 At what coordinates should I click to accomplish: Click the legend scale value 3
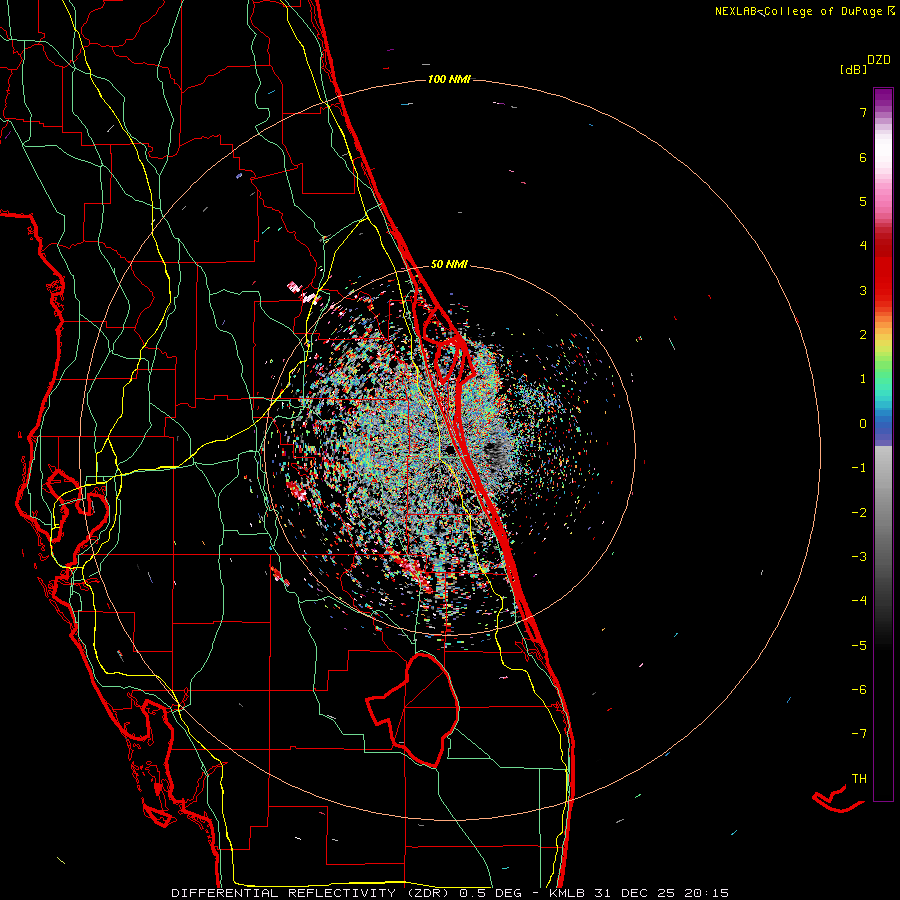pos(863,290)
